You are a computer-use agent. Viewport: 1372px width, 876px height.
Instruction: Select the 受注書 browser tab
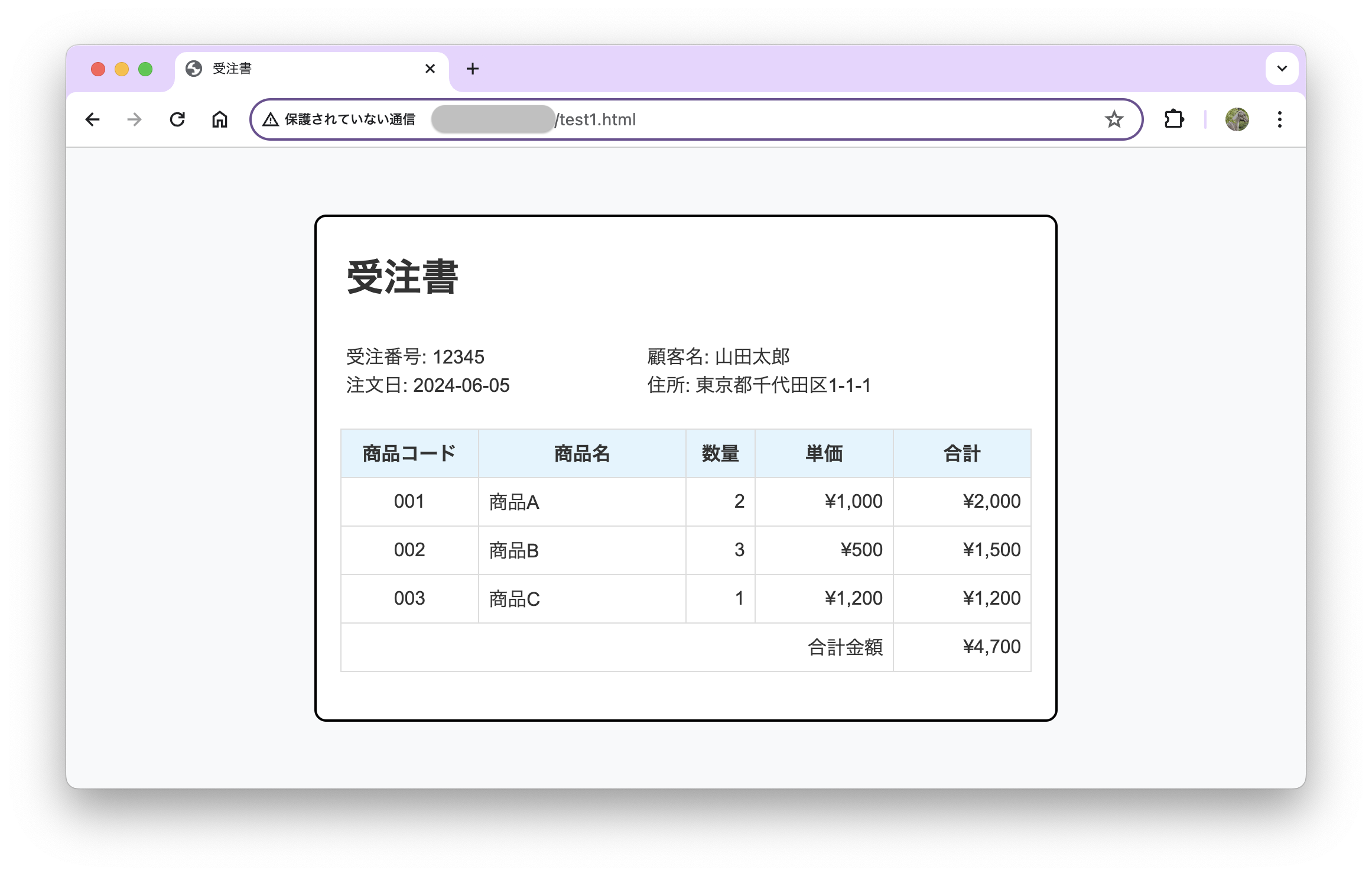point(295,69)
